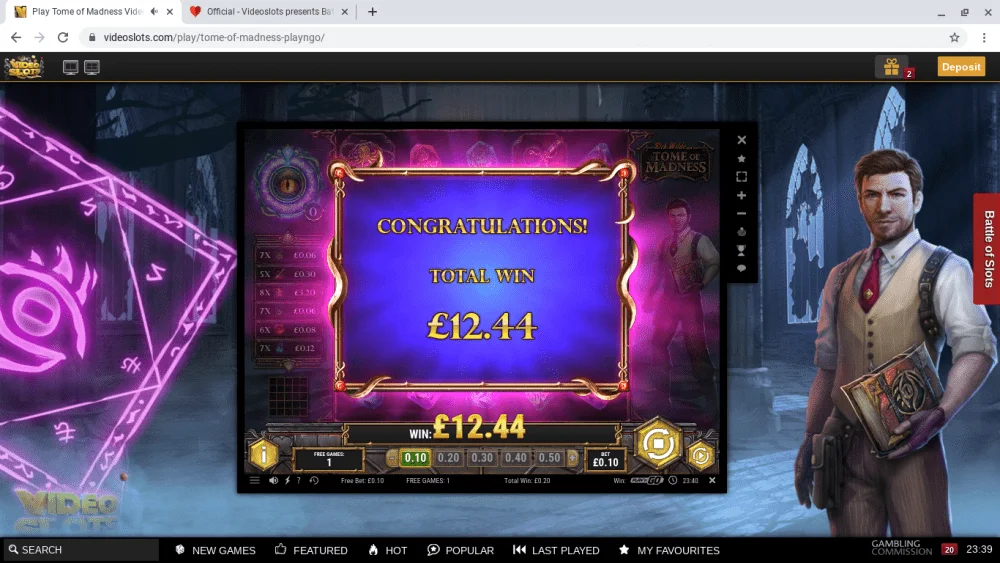Click the red notification badge showing 20
Image resolution: width=1000 pixels, height=563 pixels.
click(x=949, y=550)
